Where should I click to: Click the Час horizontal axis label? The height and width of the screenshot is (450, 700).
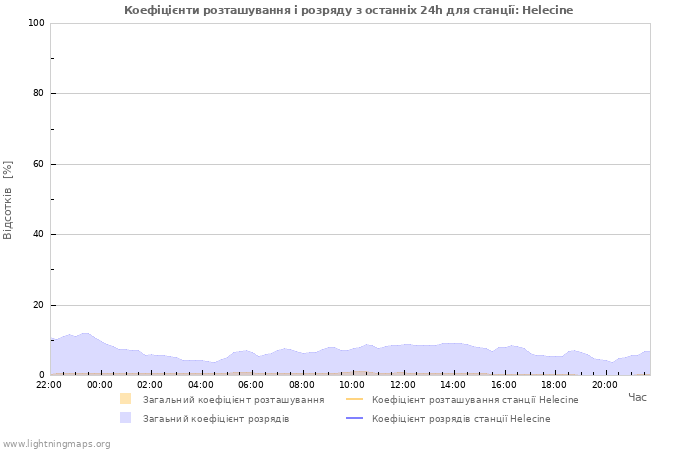[637, 398]
